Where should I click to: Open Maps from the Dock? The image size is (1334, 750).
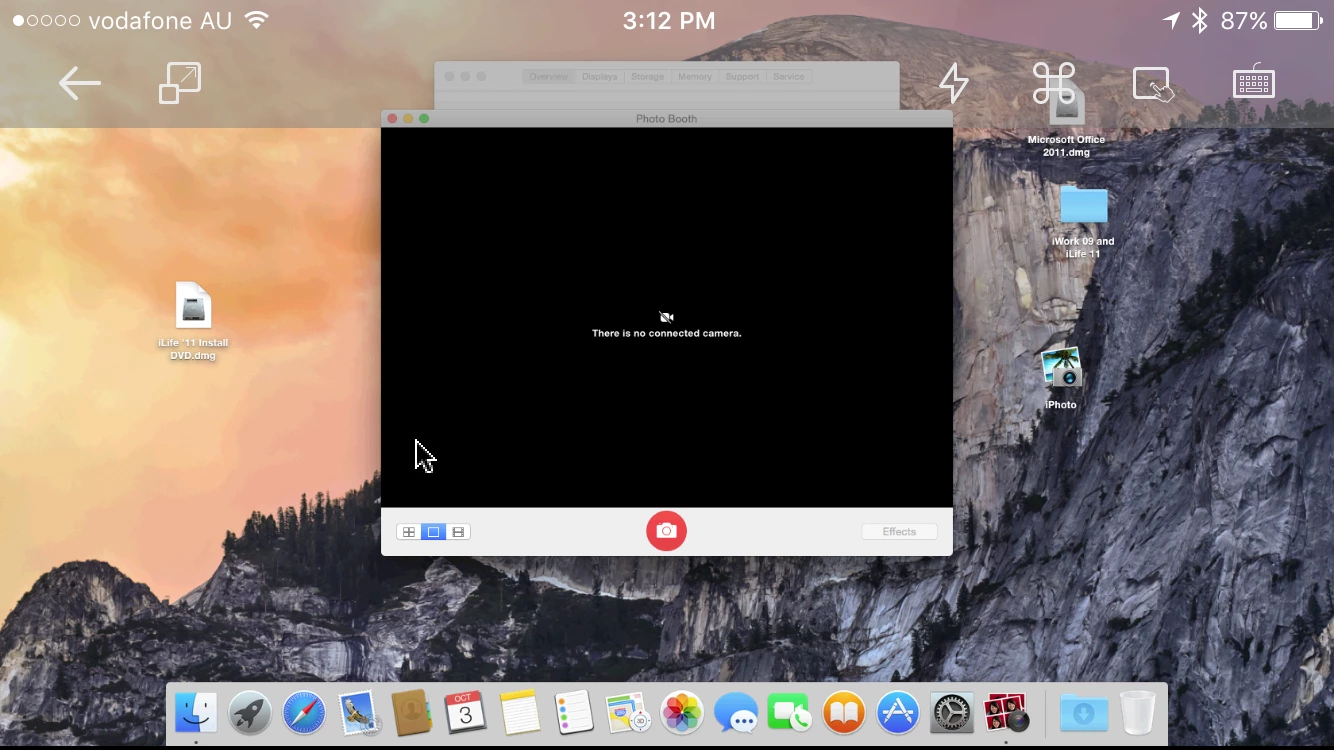[628, 714]
